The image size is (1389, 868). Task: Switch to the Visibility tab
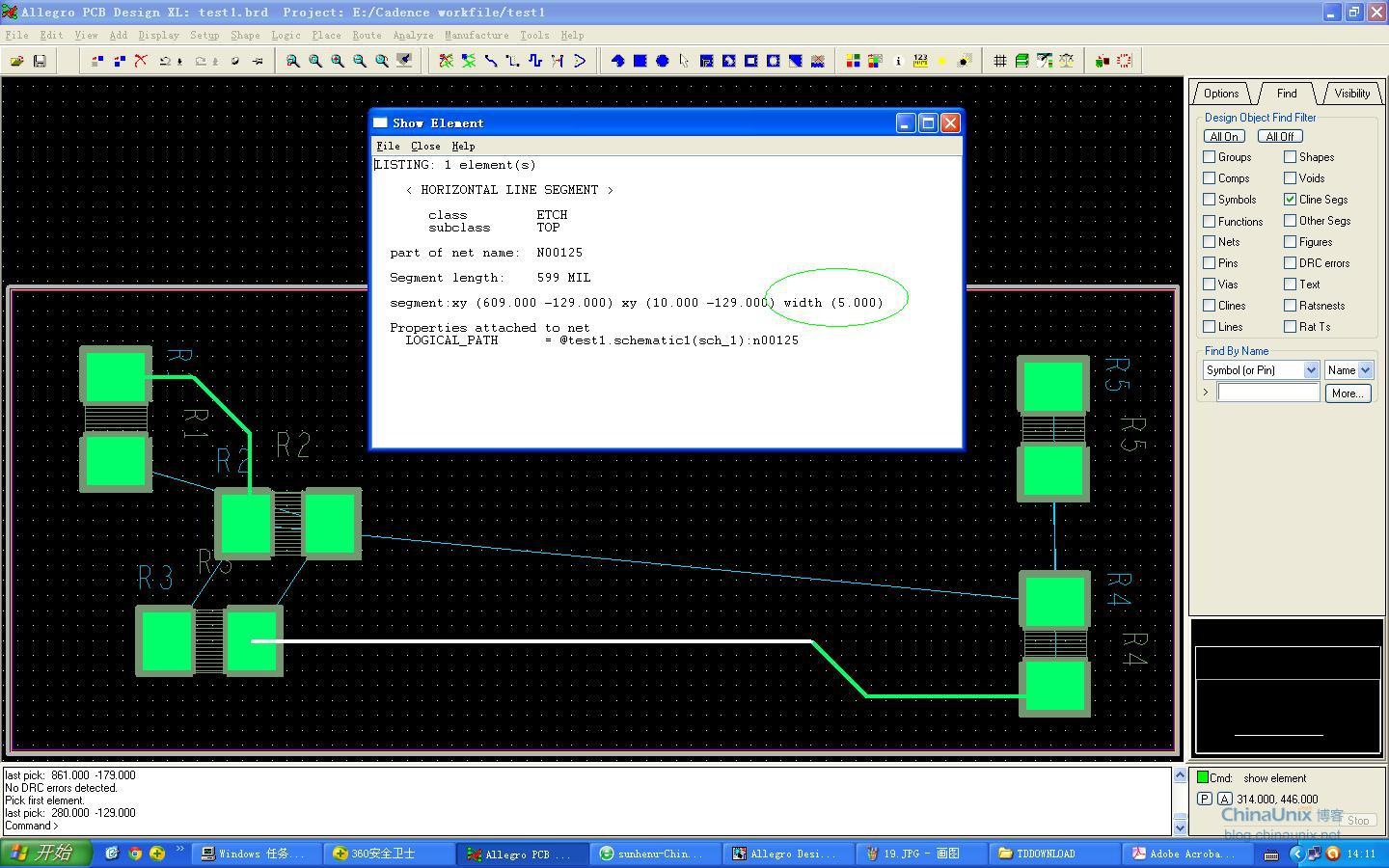[1351, 94]
